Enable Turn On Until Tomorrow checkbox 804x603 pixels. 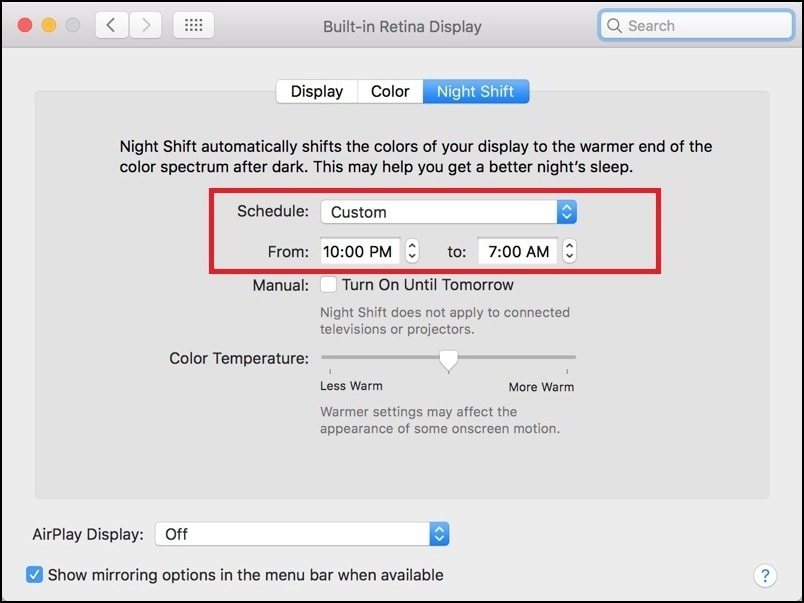328,285
